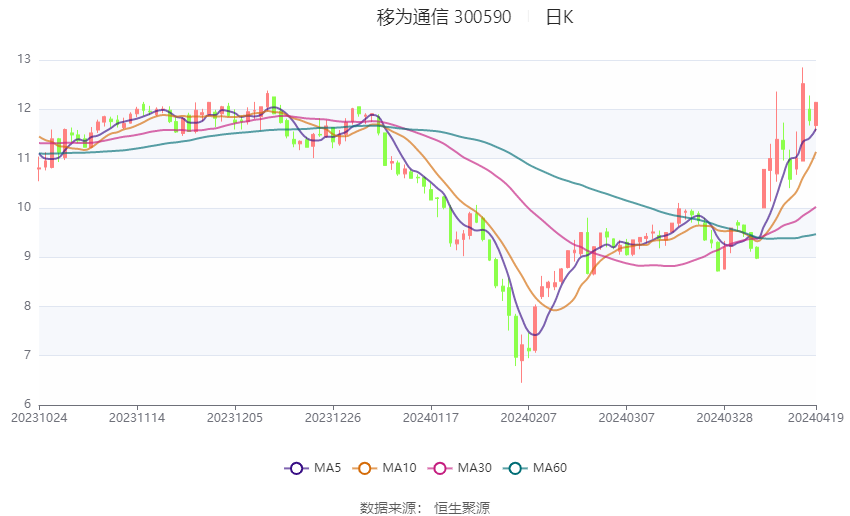Click the 恒生聚源 data source text
The width and height of the screenshot is (850, 516).
point(462,508)
